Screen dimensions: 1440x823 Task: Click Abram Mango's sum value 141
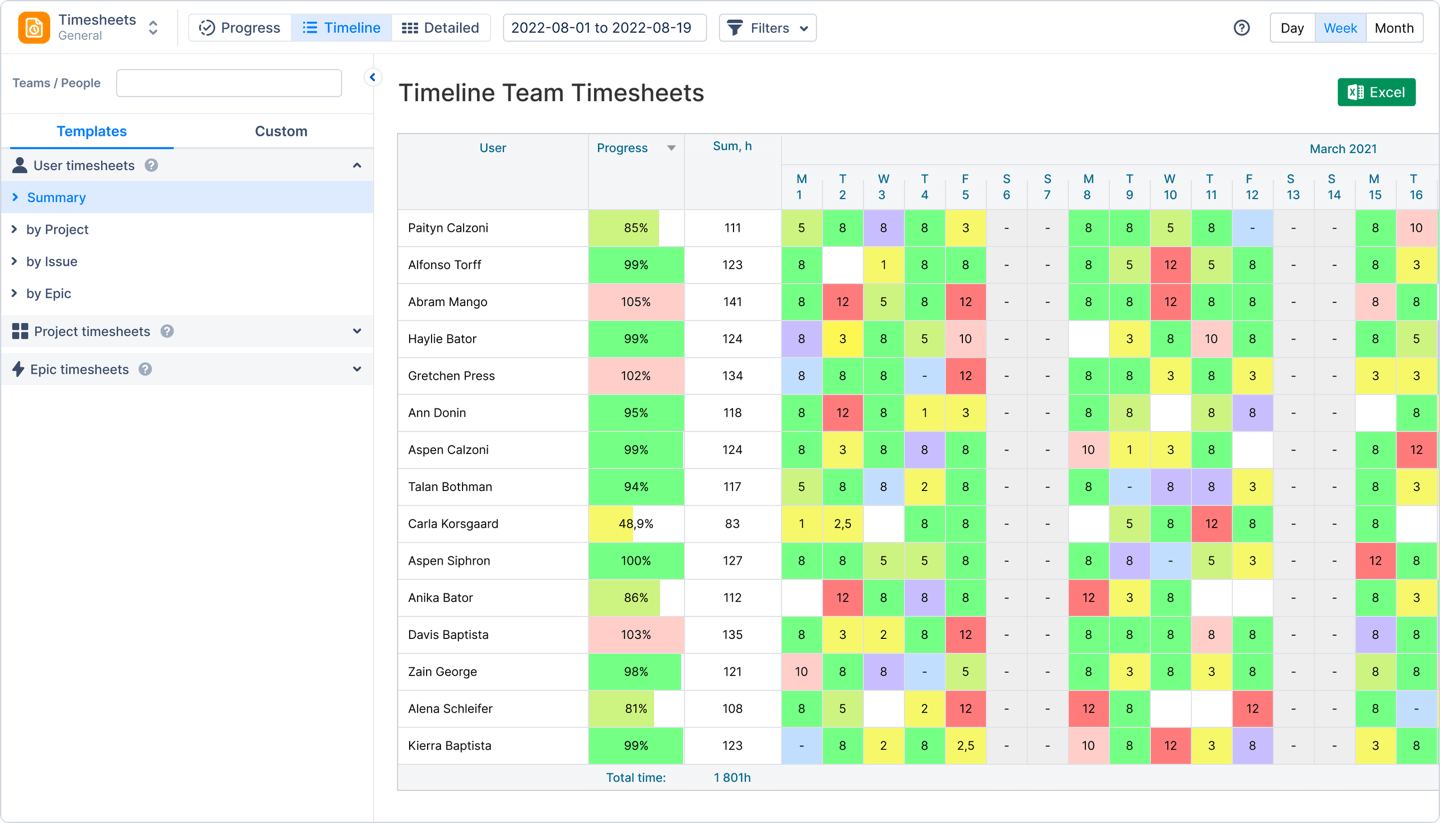click(x=732, y=302)
